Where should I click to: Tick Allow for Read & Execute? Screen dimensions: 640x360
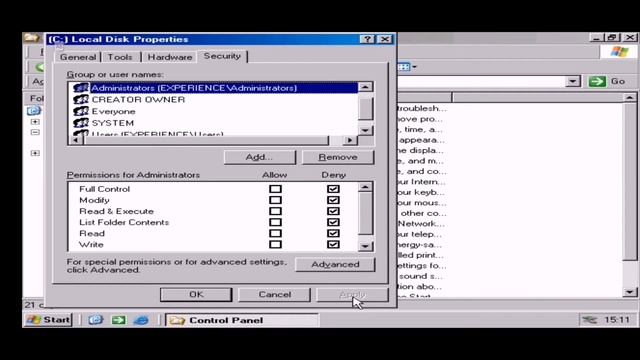(276, 211)
